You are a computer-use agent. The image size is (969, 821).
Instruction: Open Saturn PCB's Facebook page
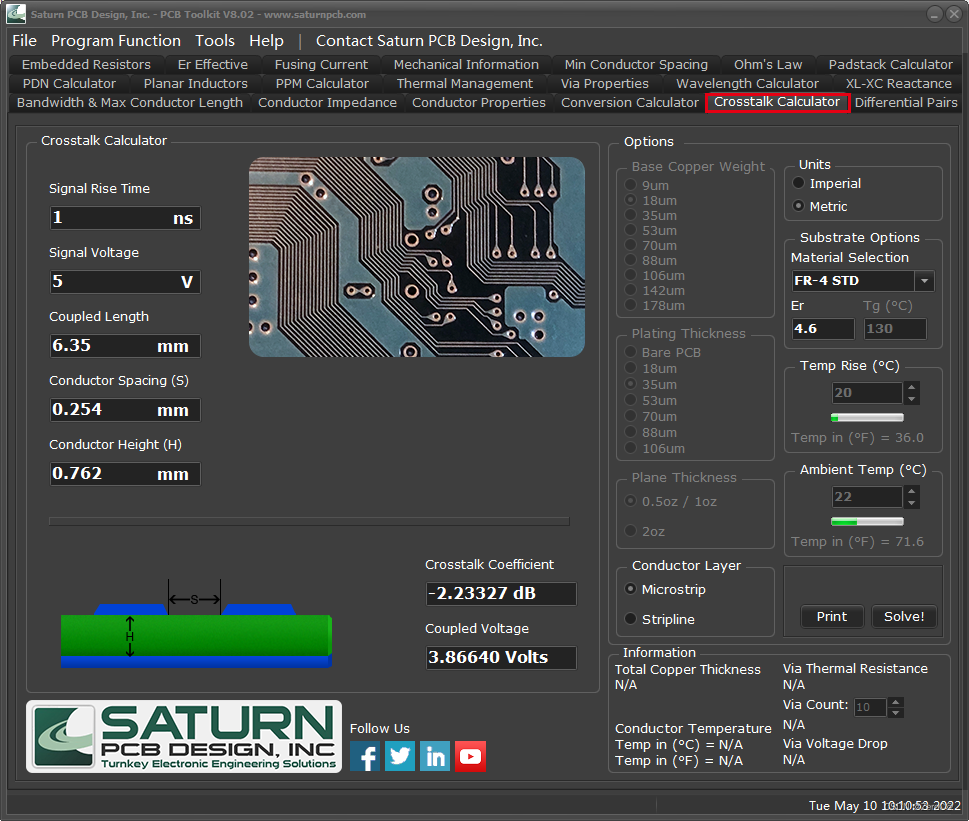tap(364, 756)
